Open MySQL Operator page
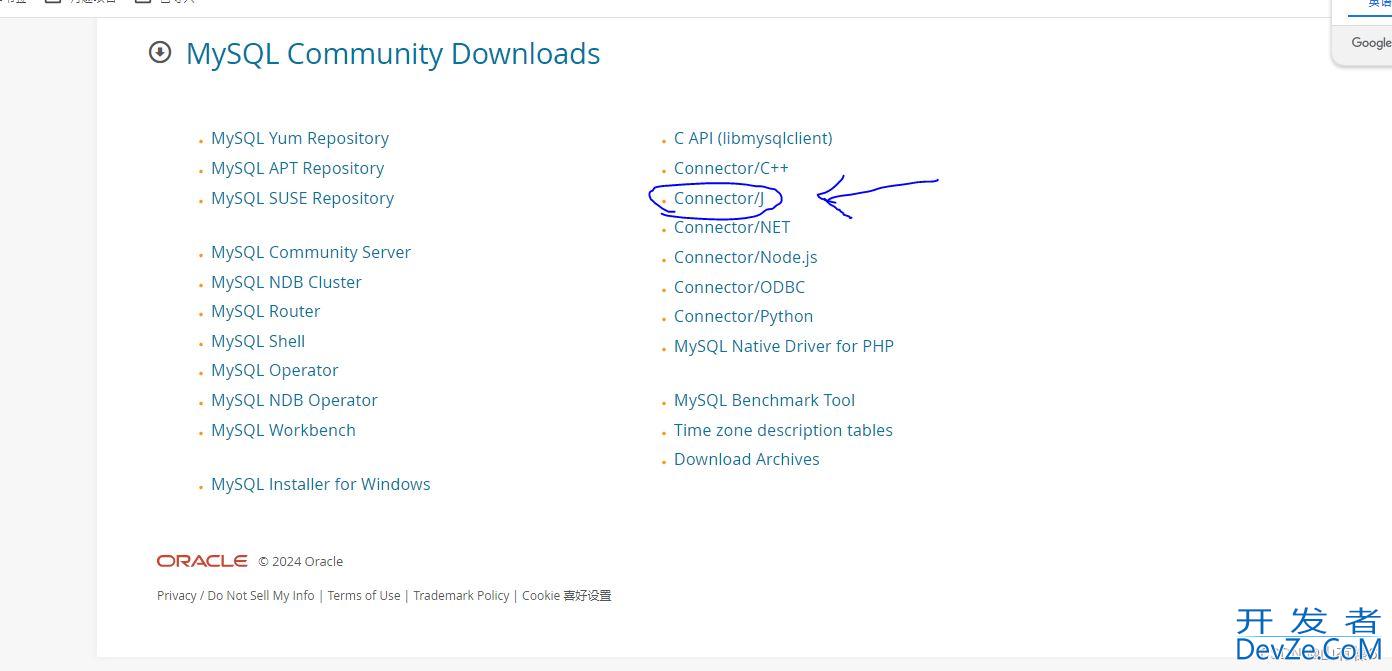This screenshot has height=671, width=1392. click(275, 370)
